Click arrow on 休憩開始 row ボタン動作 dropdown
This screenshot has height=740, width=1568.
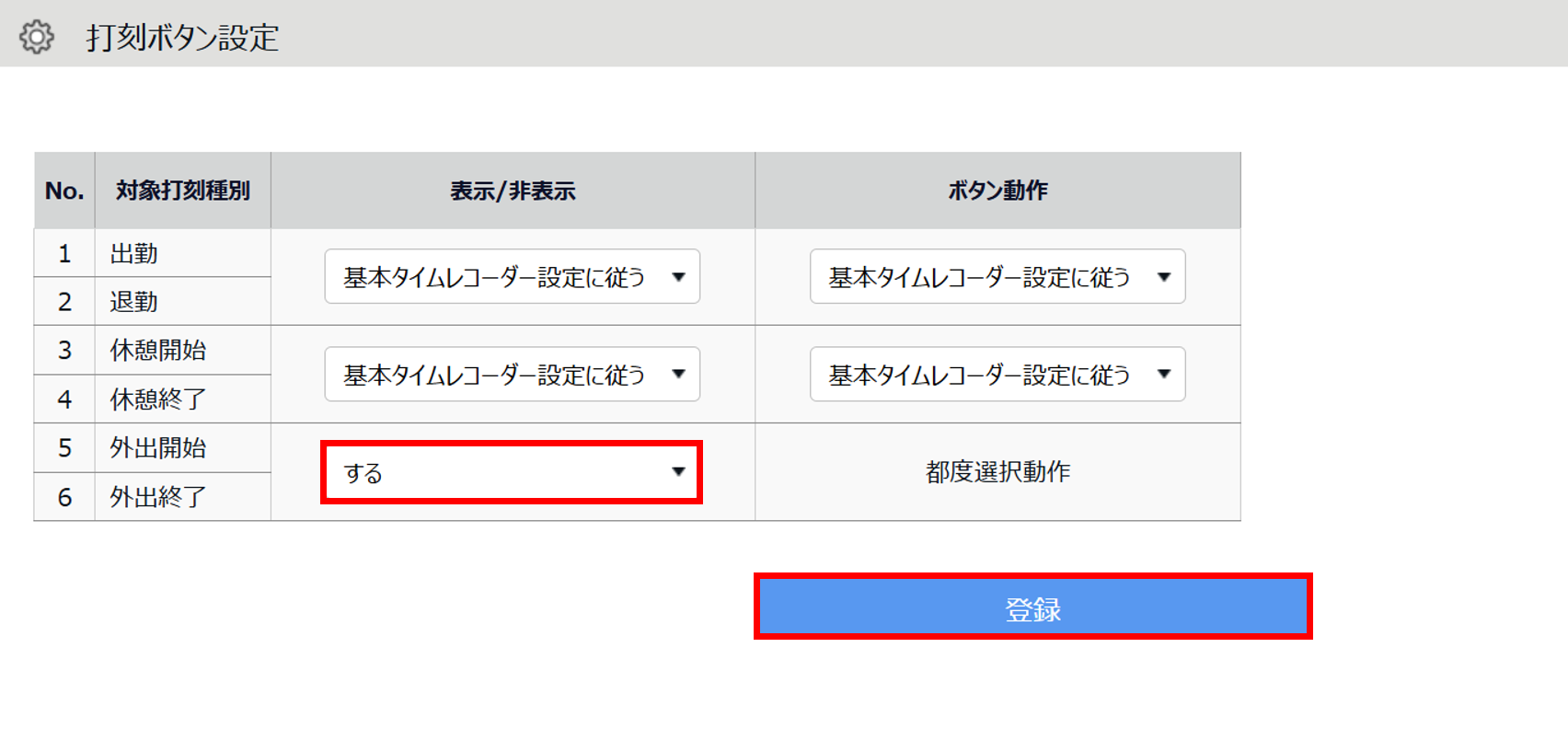tap(1164, 374)
